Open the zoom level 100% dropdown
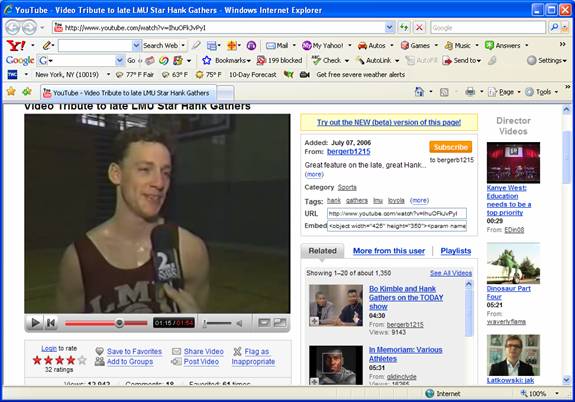575x402 pixels. [557, 394]
